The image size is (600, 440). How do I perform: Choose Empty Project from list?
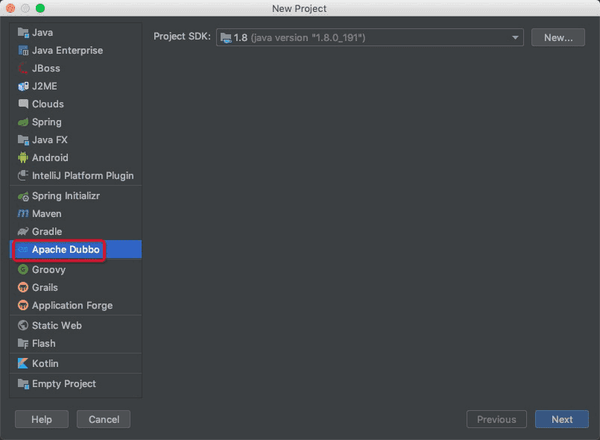coord(64,384)
